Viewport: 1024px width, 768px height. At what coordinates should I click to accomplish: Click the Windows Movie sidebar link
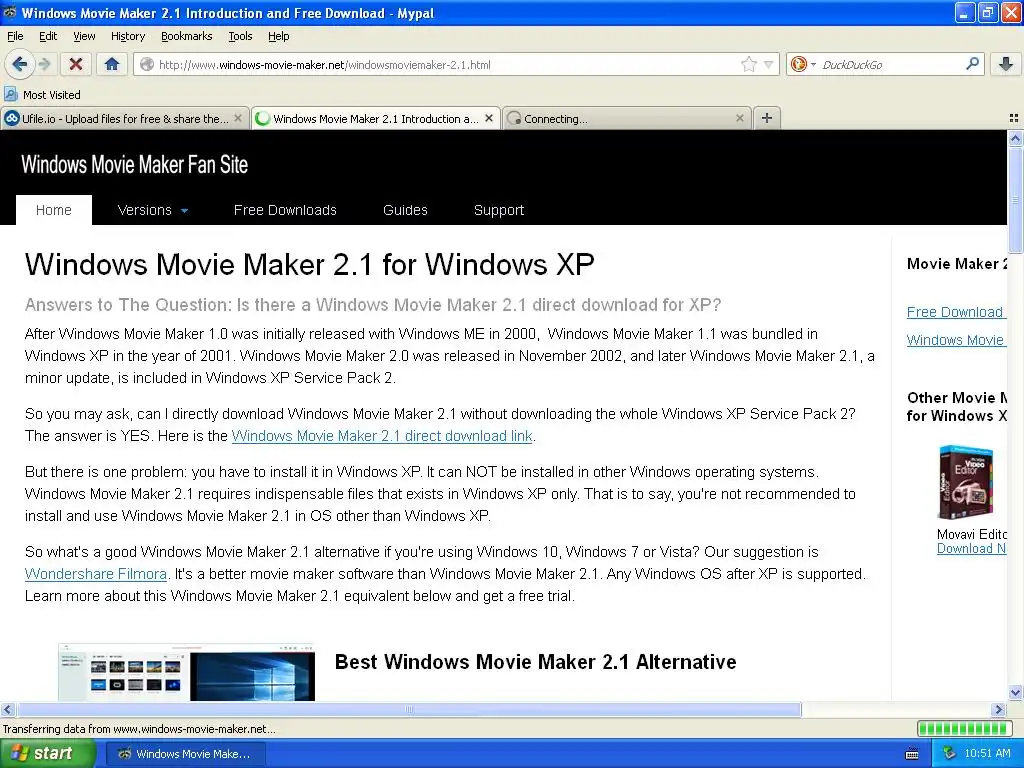[x=956, y=340]
